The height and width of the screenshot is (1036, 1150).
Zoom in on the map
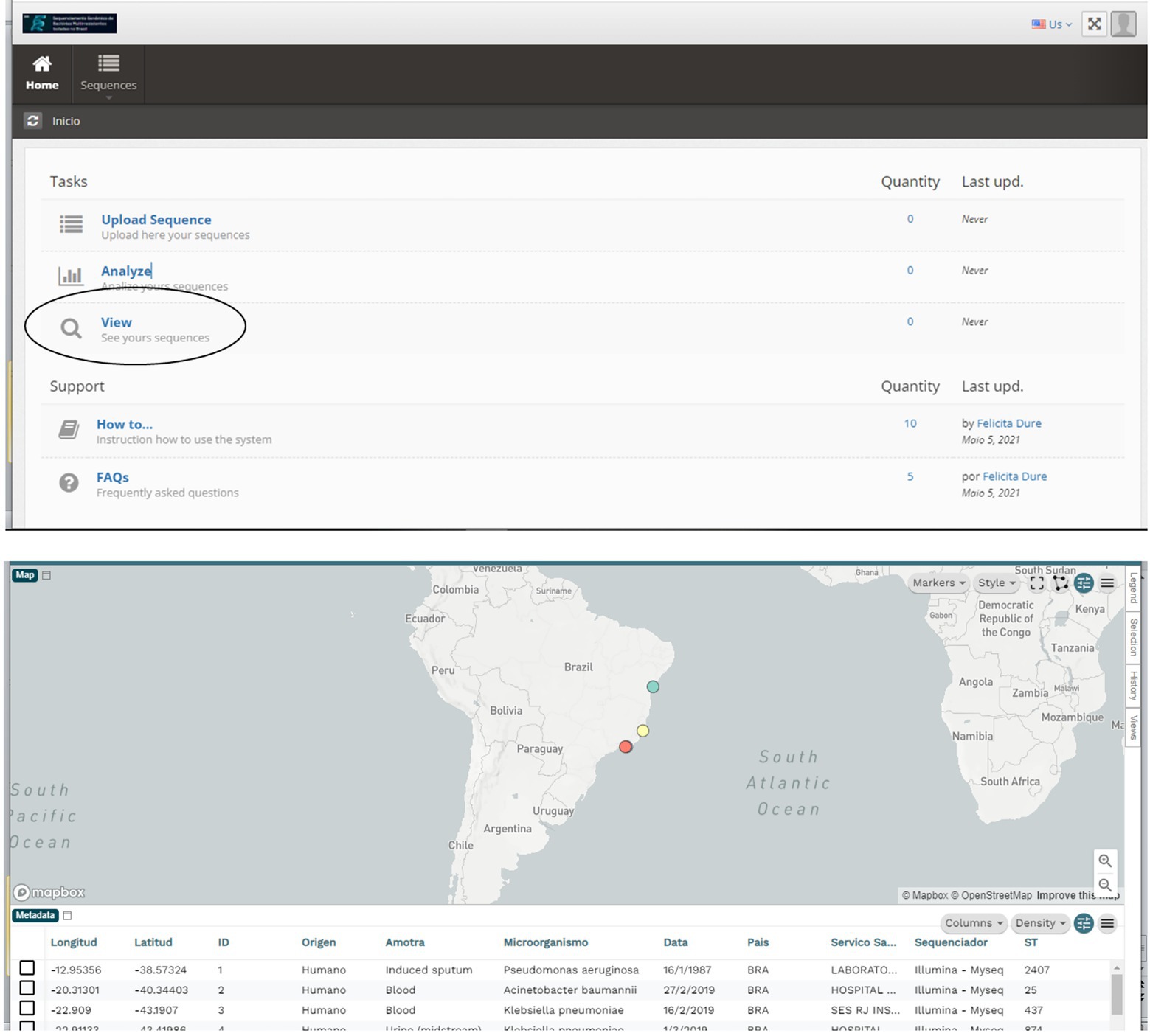point(1105,861)
